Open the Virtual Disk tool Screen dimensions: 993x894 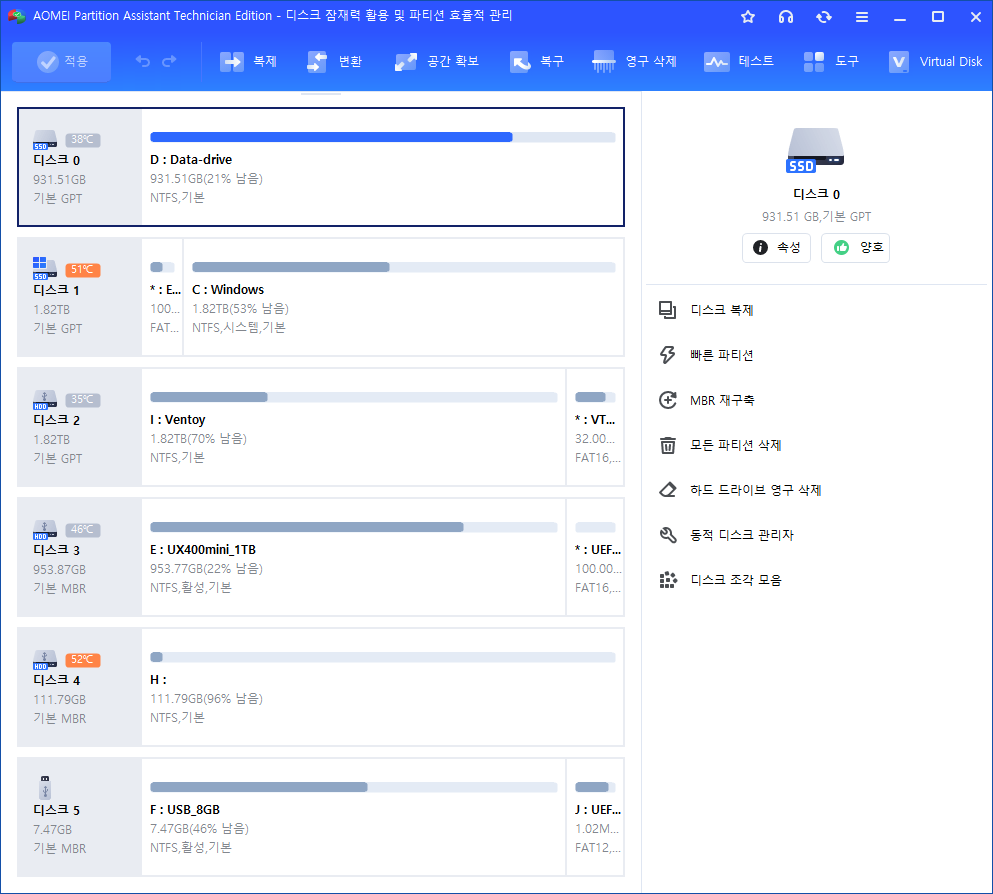[x=935, y=61]
